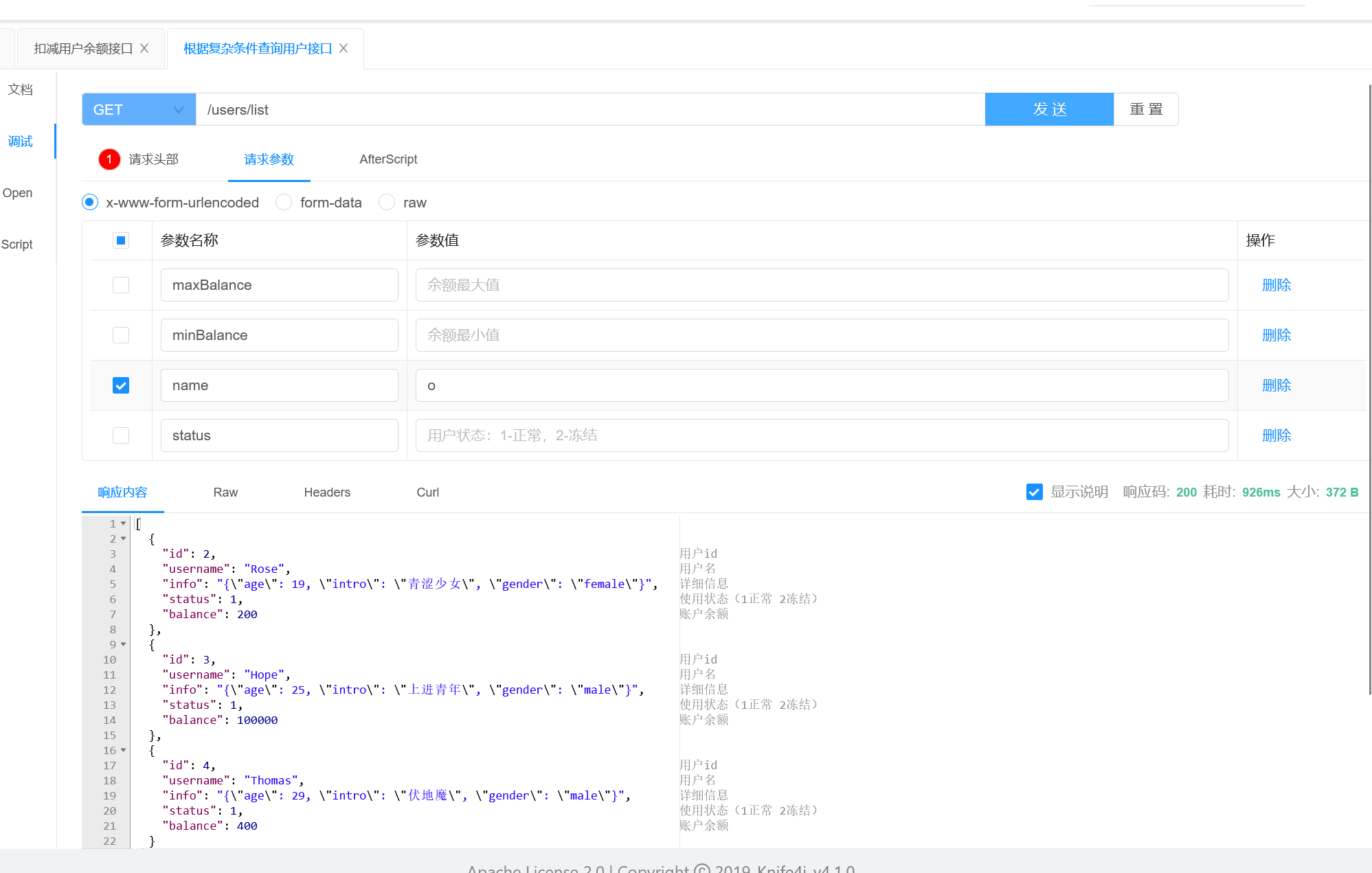The image size is (1372, 873).
Task: Click the 发送 button to send request
Action: [1048, 109]
